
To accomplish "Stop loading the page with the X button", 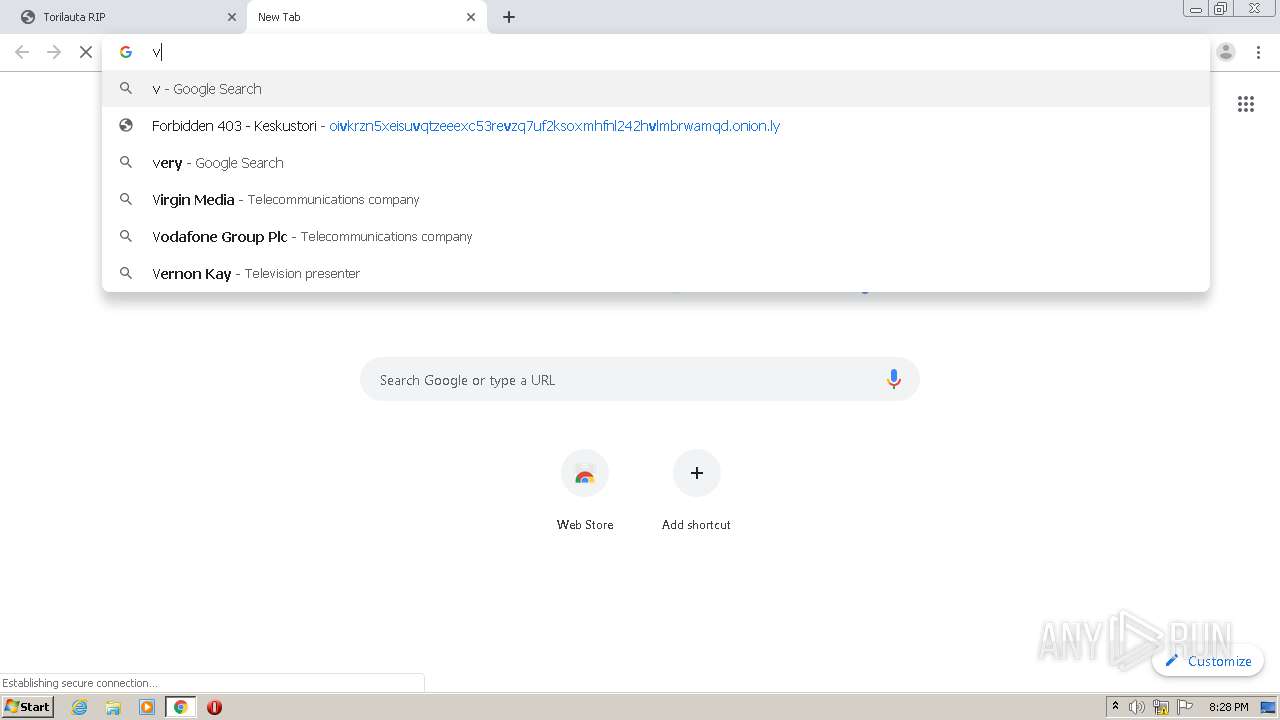I will click(x=86, y=52).
